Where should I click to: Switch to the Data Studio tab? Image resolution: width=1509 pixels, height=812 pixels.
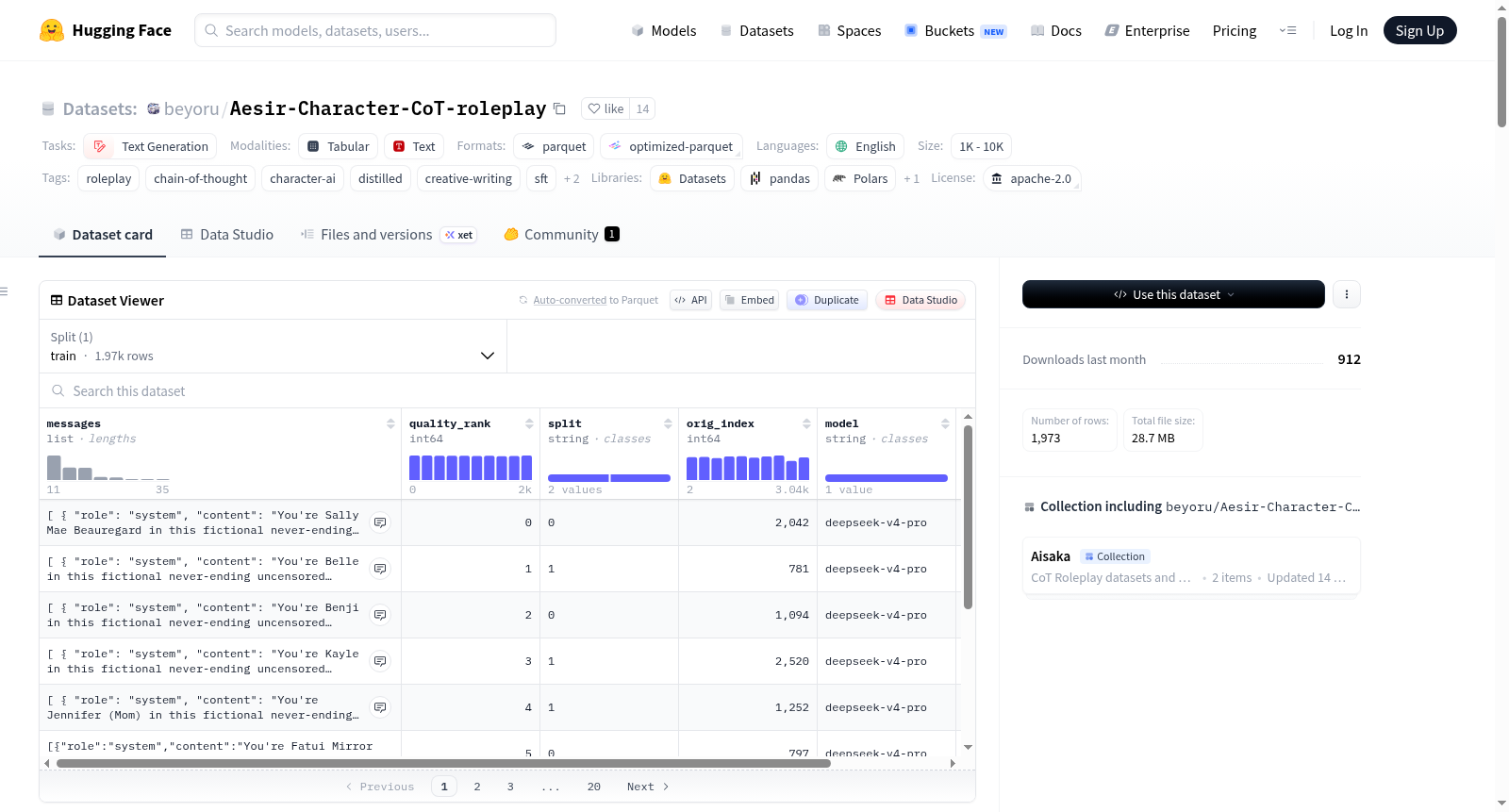pyautogui.click(x=227, y=235)
